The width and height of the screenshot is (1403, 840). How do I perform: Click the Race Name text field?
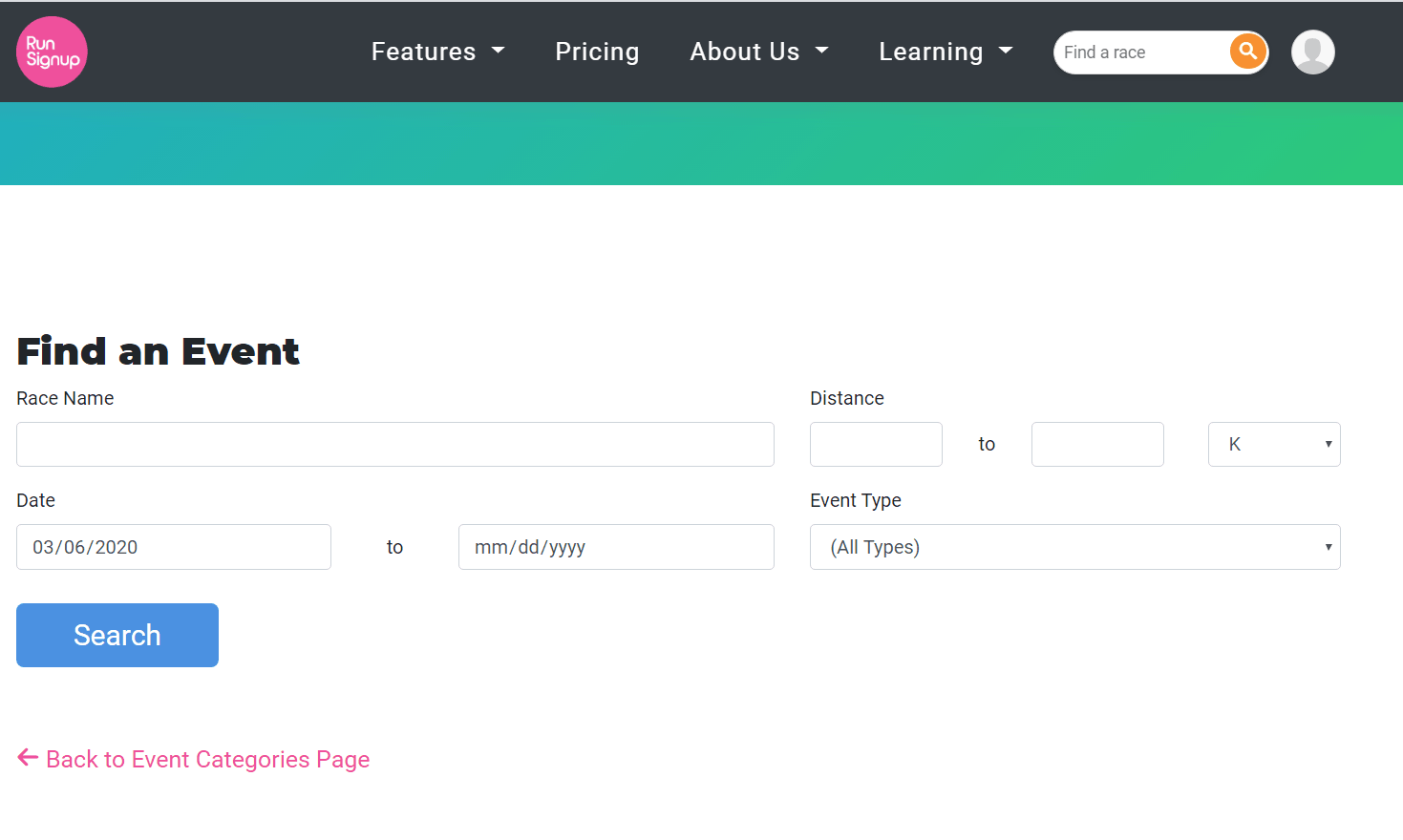tap(394, 445)
